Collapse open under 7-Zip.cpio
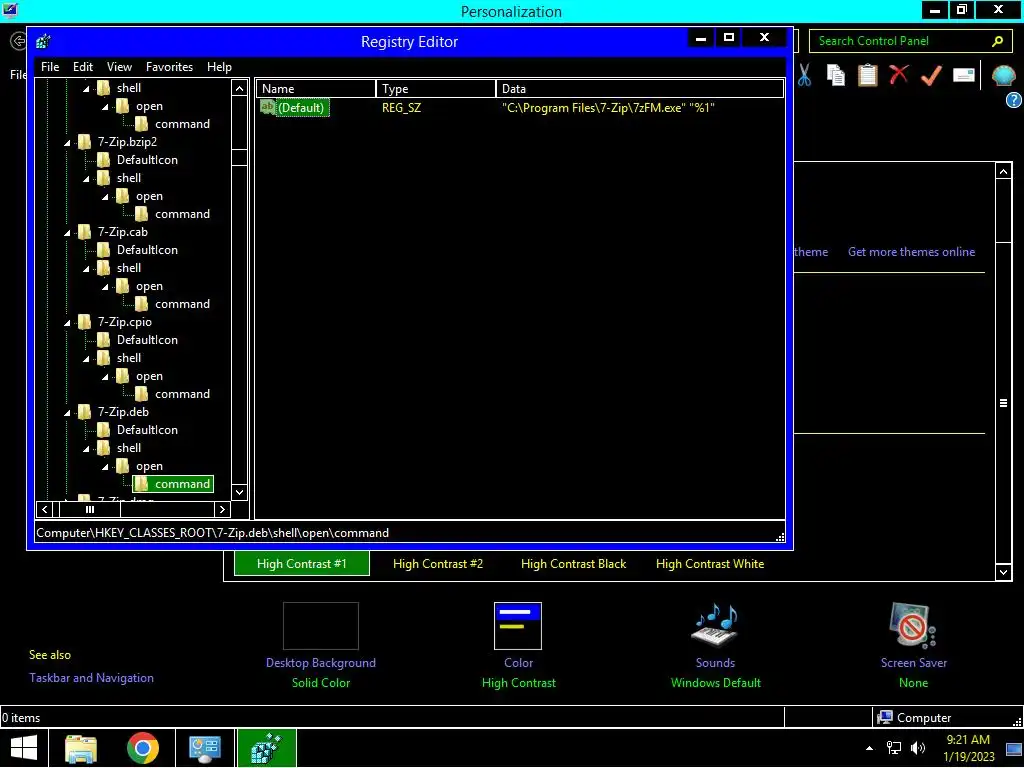This screenshot has height=768, width=1024. (x=105, y=377)
